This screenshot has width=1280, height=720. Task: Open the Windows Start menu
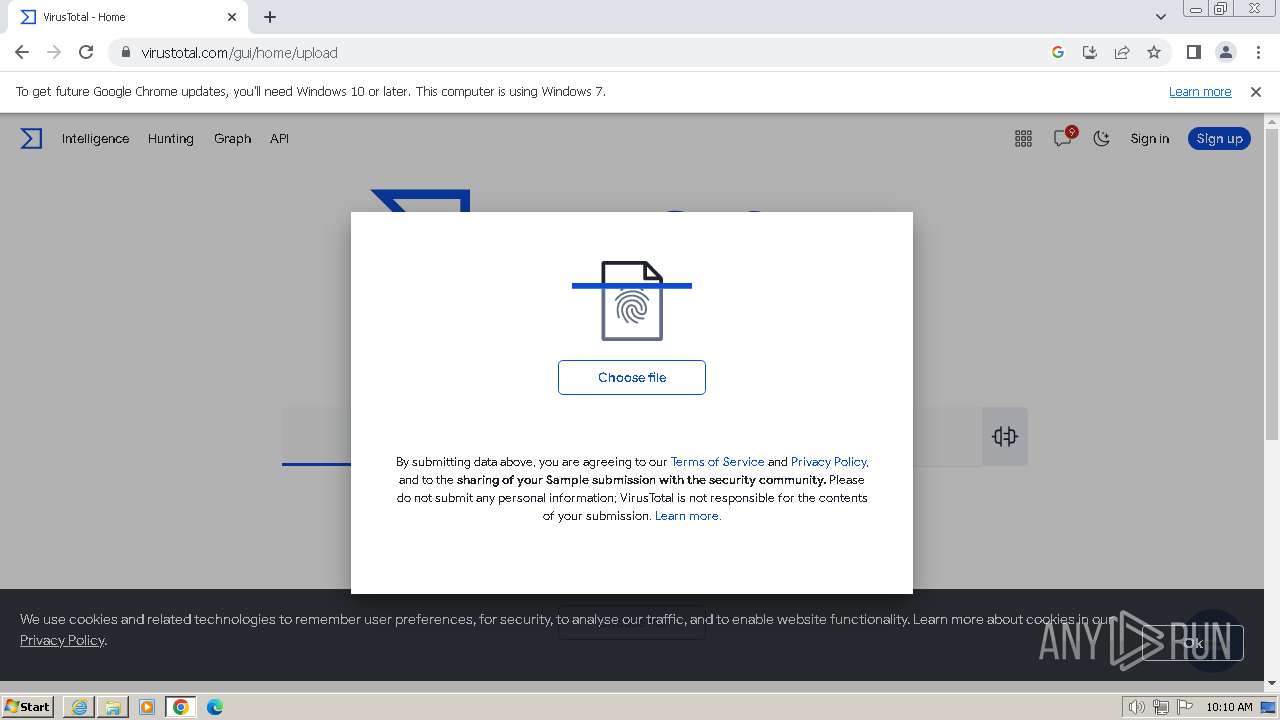pyautogui.click(x=27, y=706)
